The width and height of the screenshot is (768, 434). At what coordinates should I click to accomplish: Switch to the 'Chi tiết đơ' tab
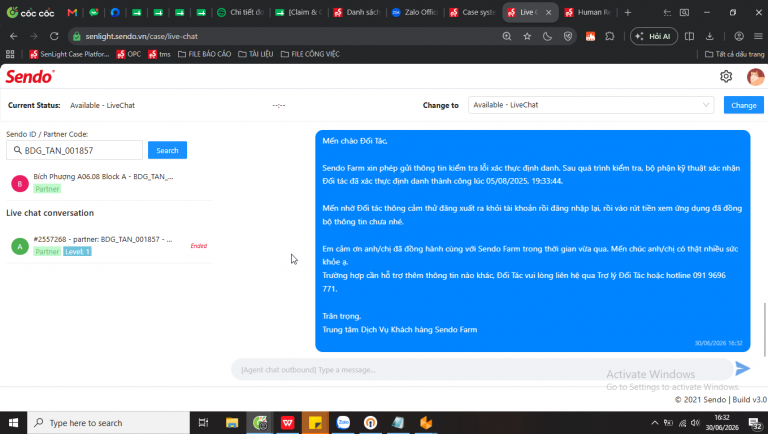tap(241, 12)
